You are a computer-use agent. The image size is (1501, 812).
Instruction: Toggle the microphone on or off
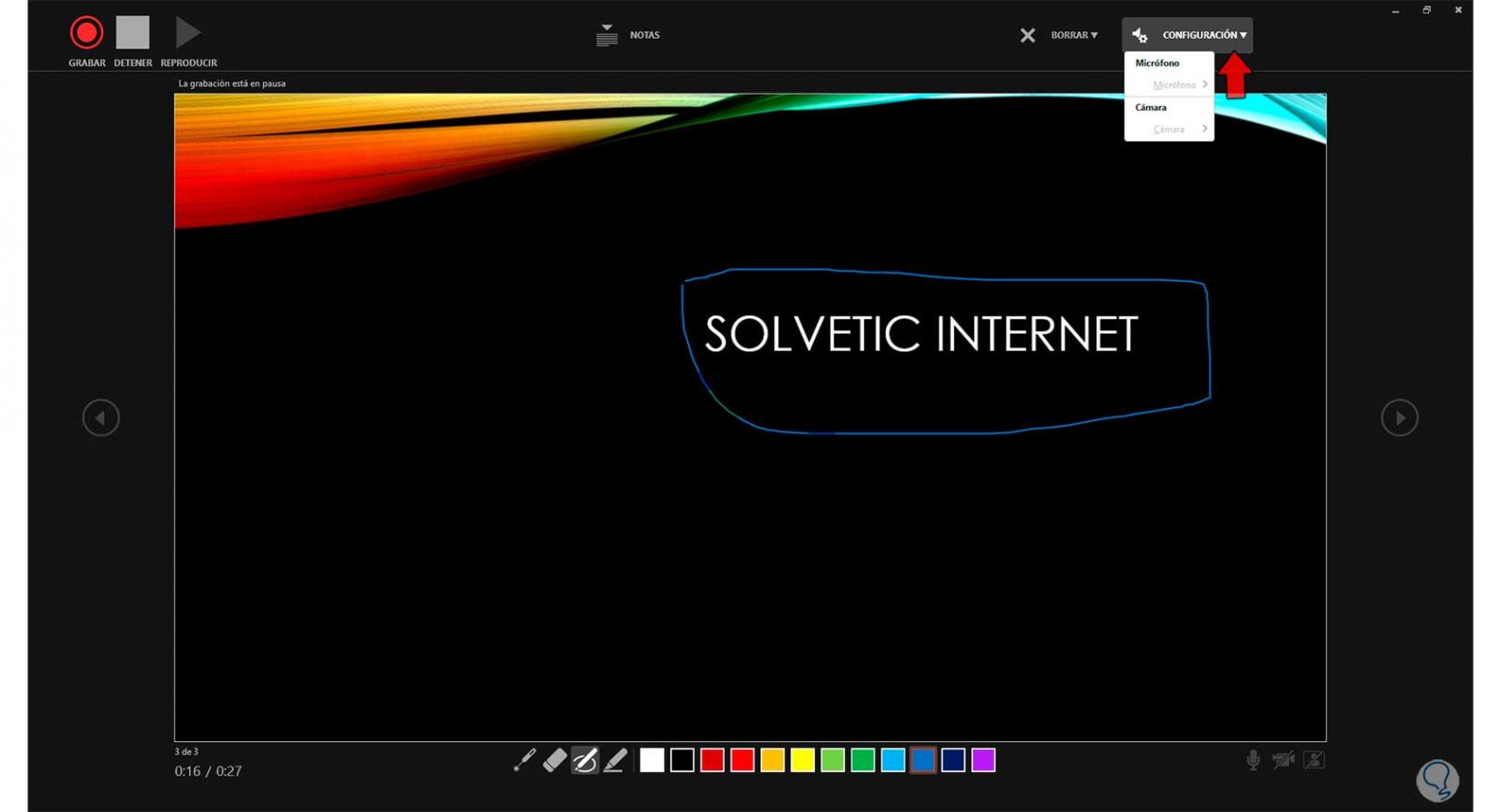[1253, 760]
